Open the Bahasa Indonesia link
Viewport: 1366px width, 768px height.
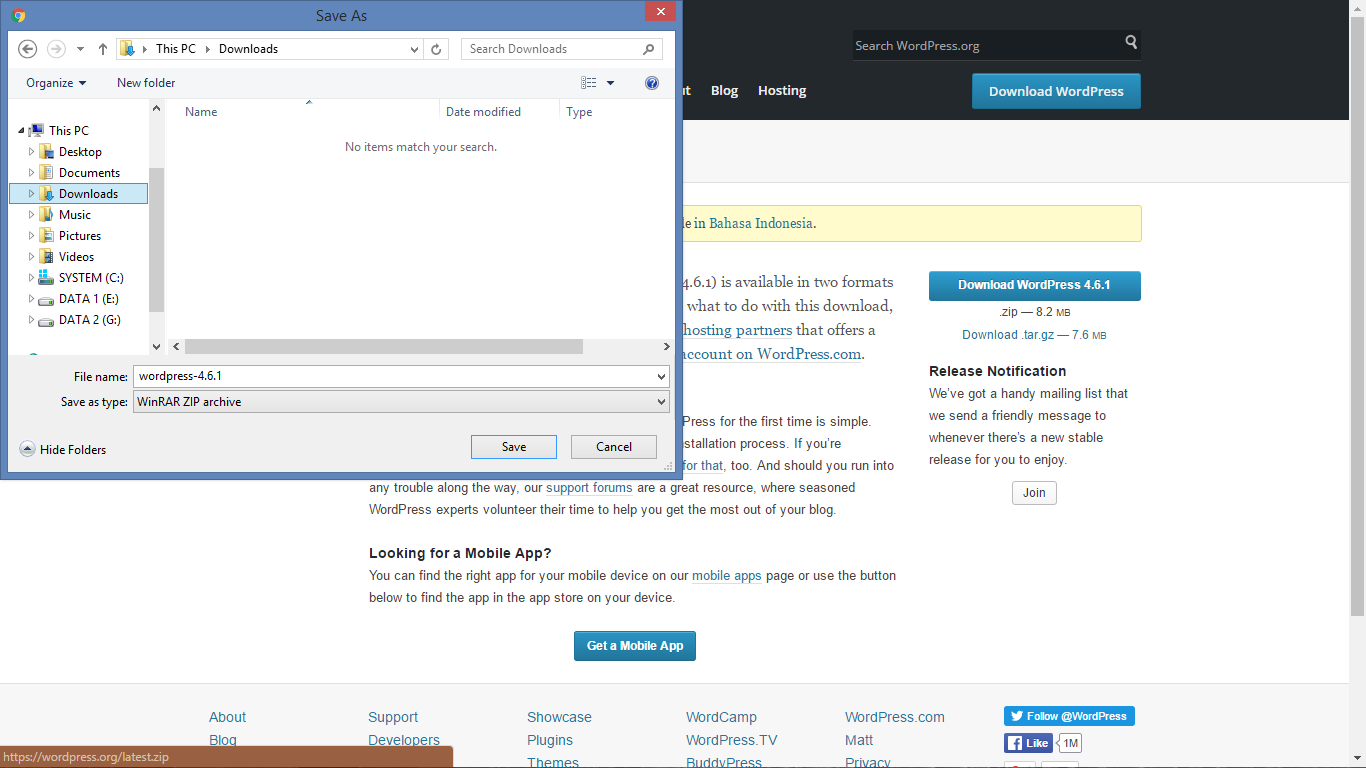(x=761, y=223)
